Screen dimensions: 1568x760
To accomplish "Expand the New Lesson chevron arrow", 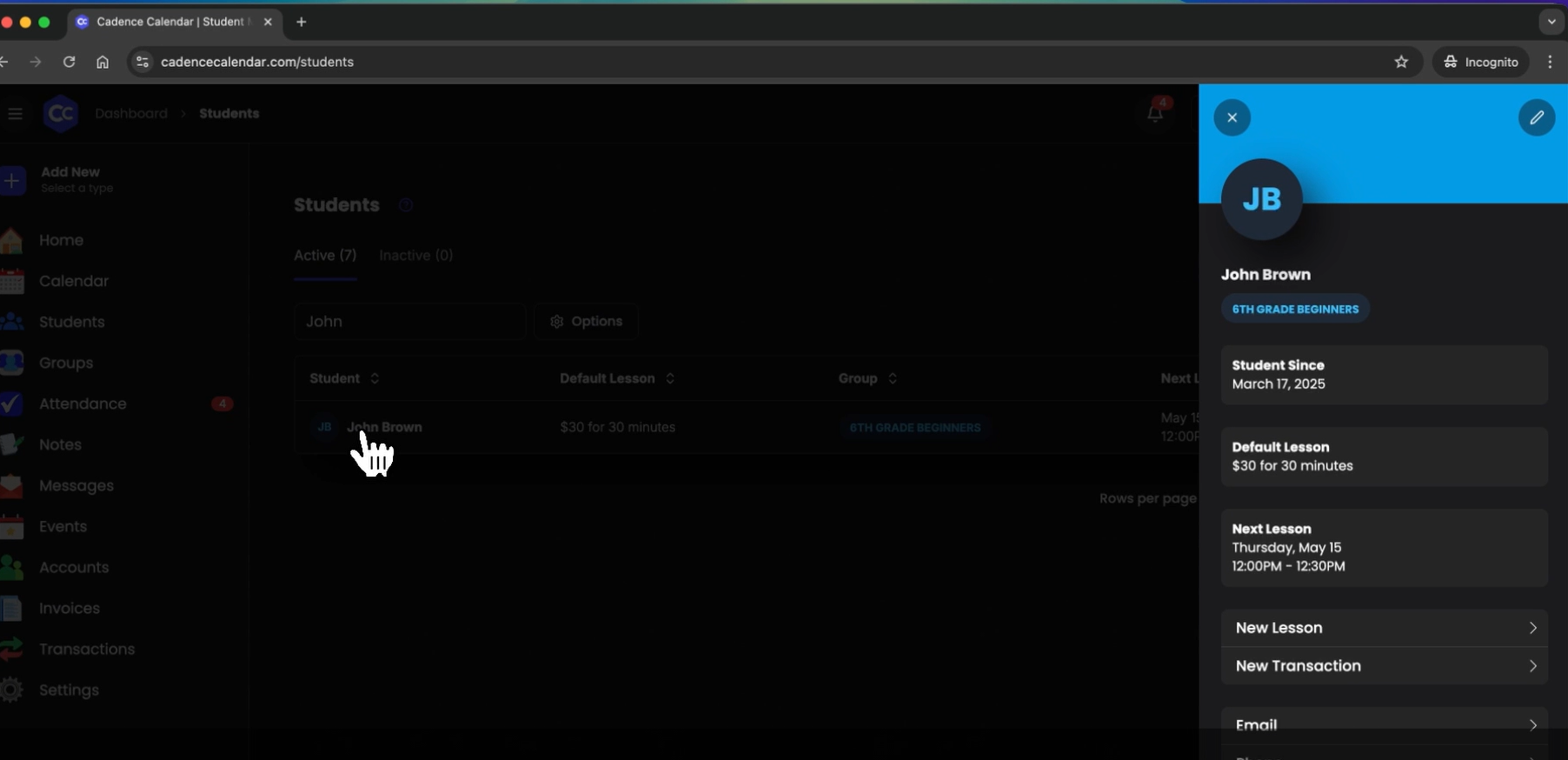I will click(x=1532, y=628).
